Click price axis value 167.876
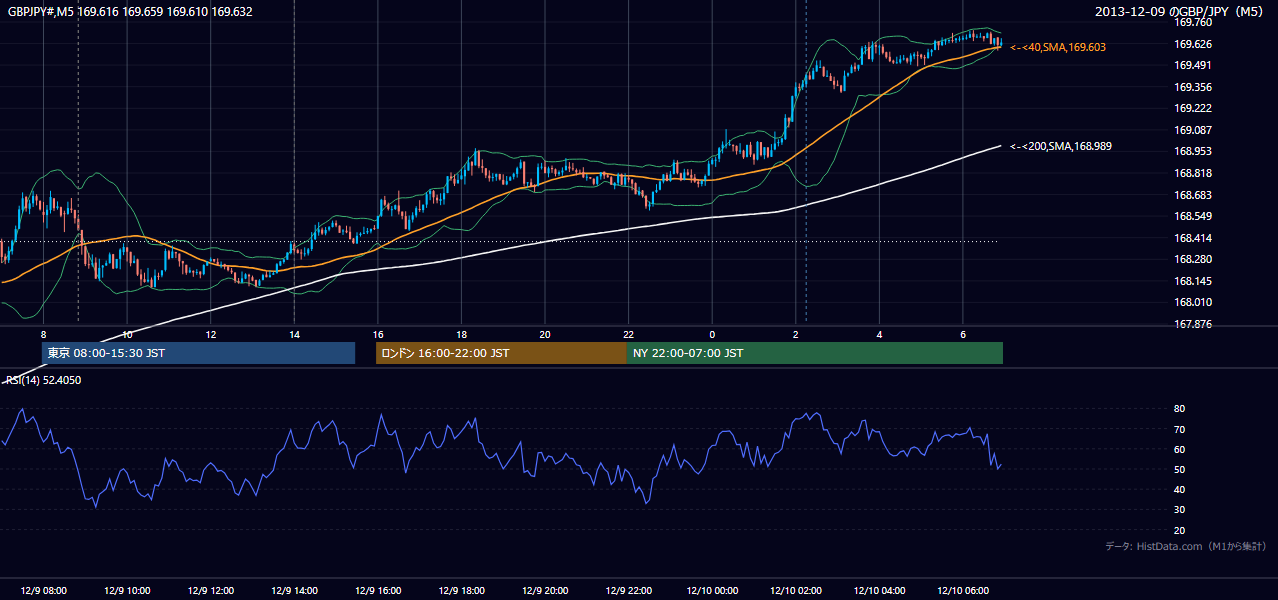This screenshot has width=1278, height=600. (x=1192, y=324)
